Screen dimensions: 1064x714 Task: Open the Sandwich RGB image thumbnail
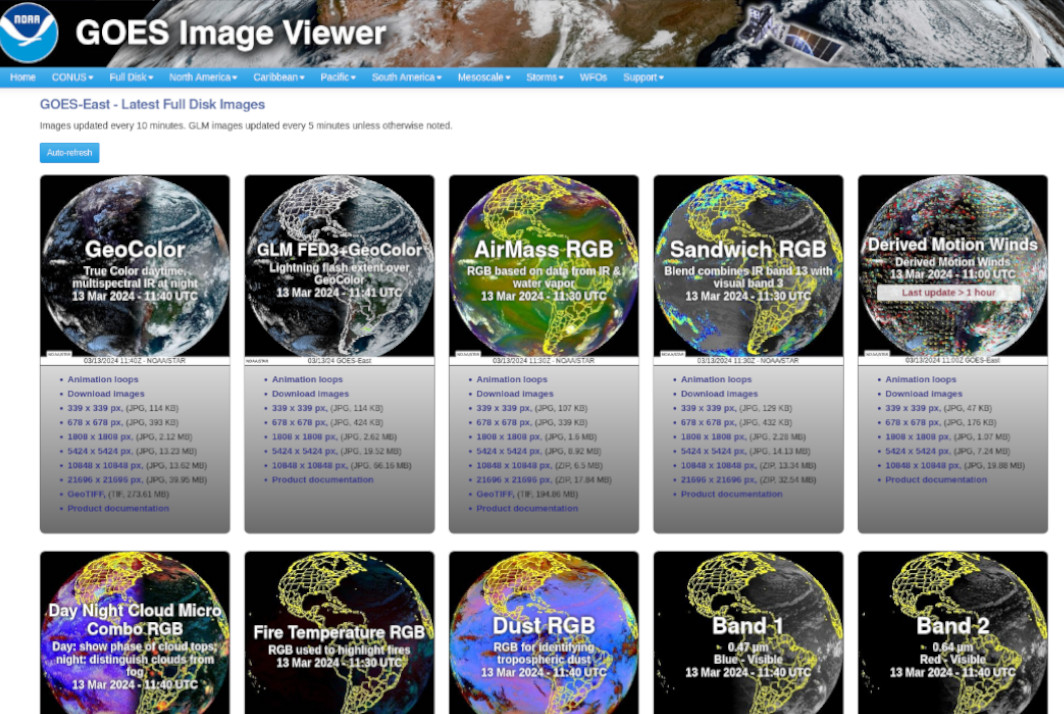(748, 269)
